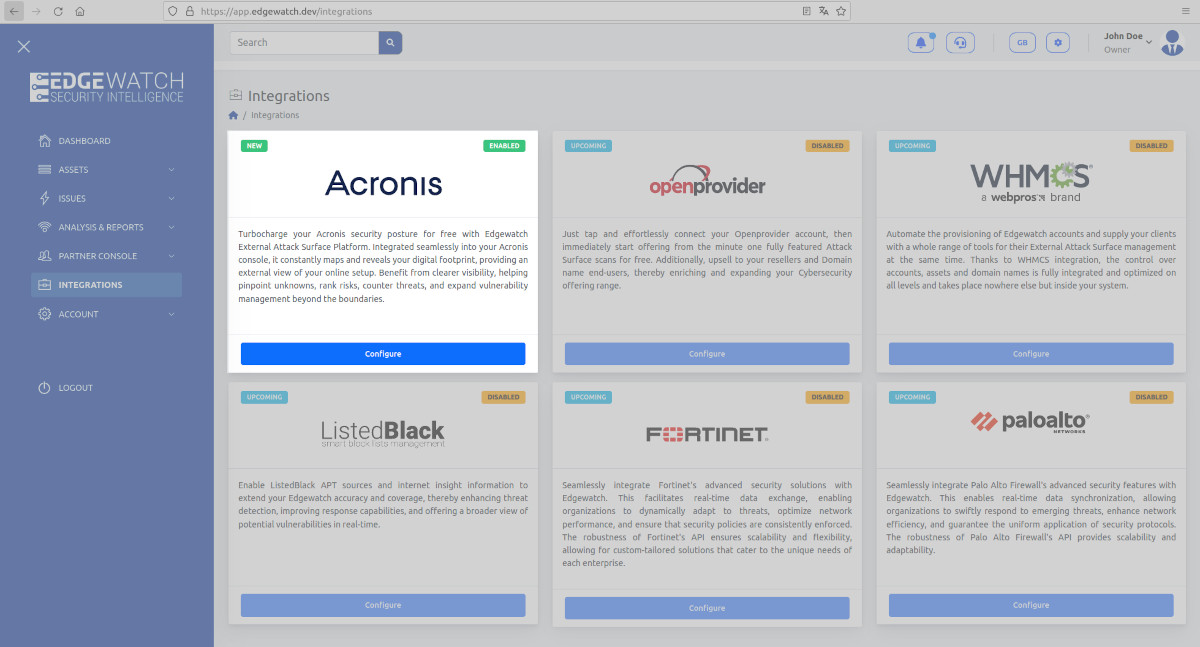Focus the Search input field
The height and width of the screenshot is (647, 1200).
click(304, 43)
